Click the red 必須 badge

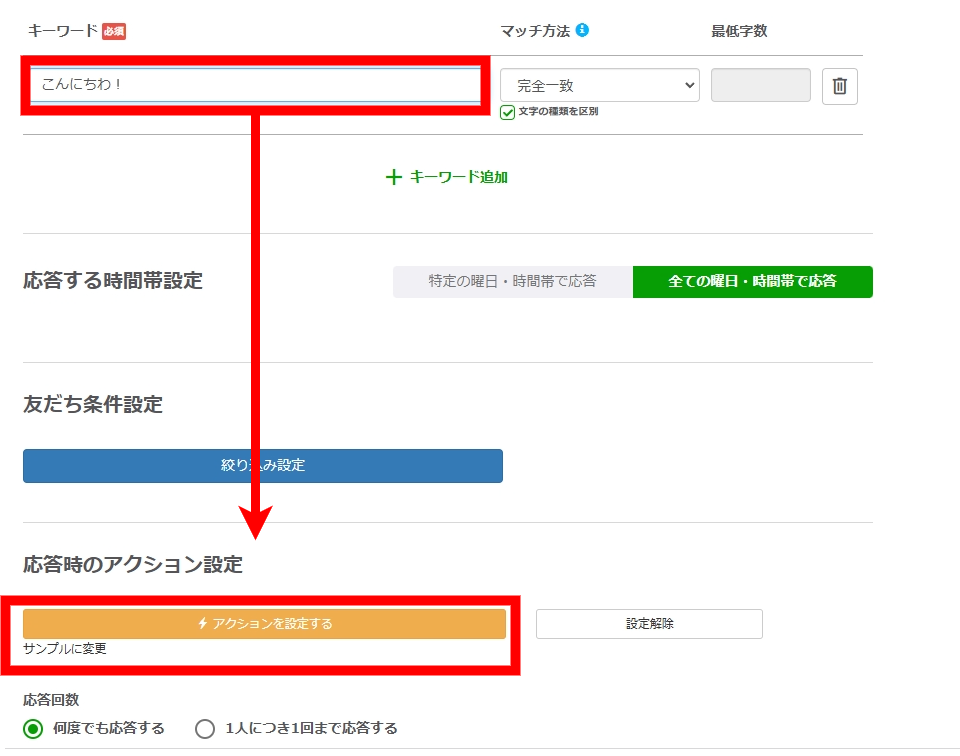[114, 31]
